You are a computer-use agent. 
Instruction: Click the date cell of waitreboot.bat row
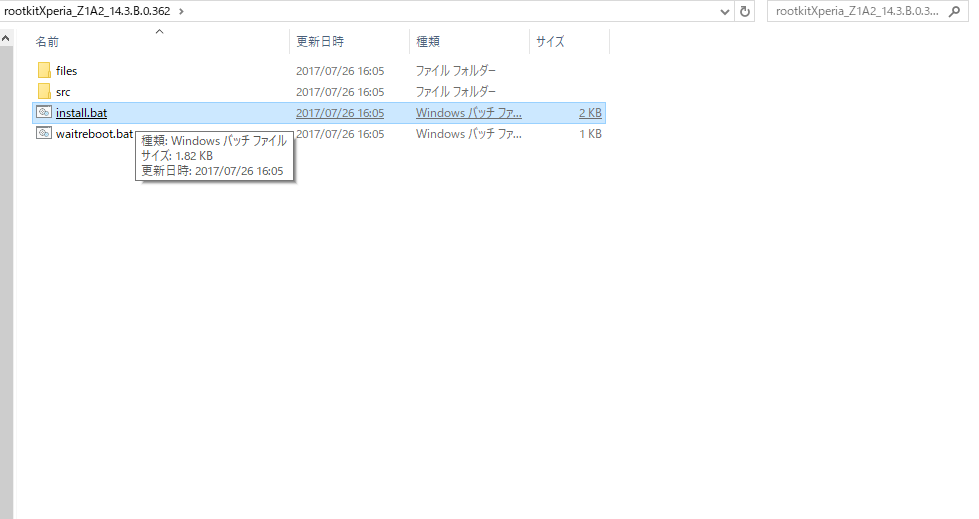(340, 134)
